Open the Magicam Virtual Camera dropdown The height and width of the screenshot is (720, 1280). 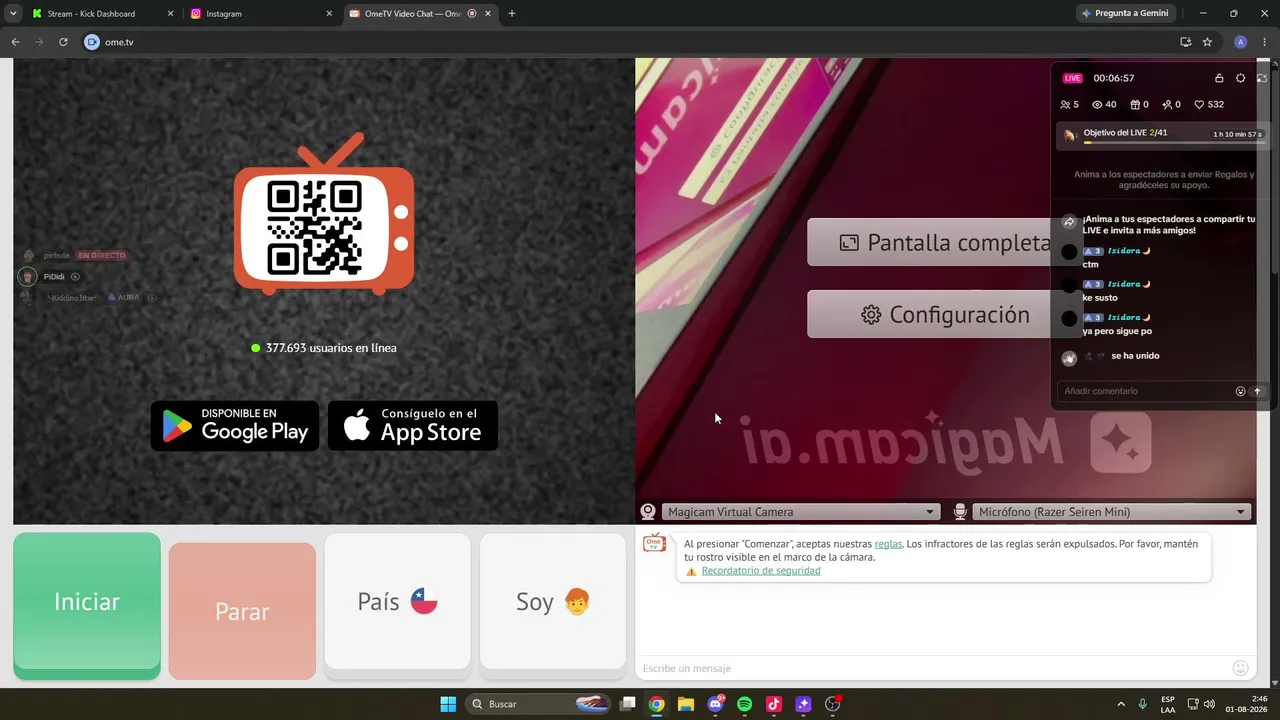[800, 512]
